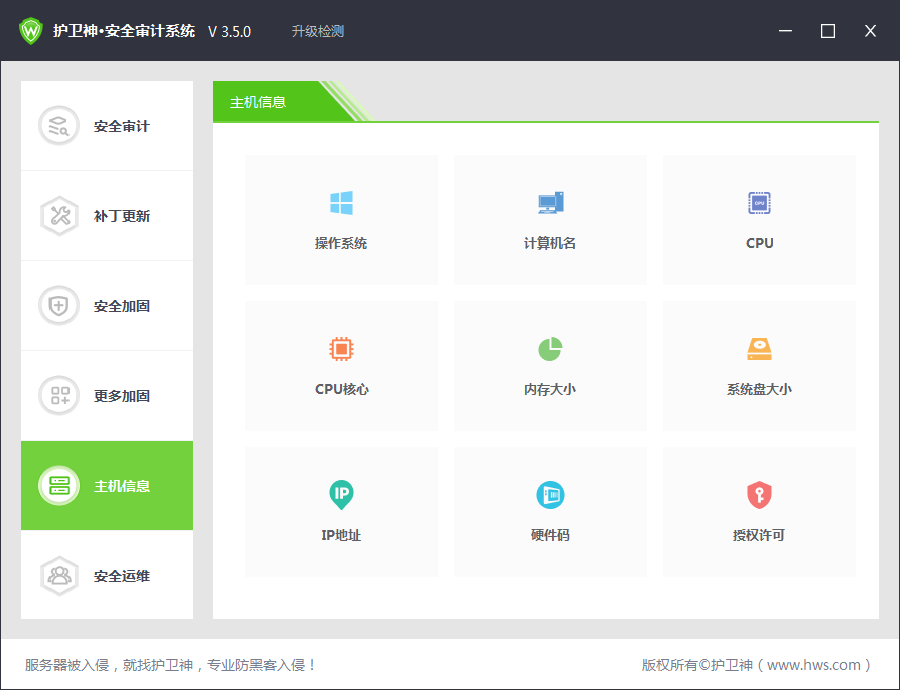Click the 授权许可 card label
The height and width of the screenshot is (690, 900).
(759, 535)
